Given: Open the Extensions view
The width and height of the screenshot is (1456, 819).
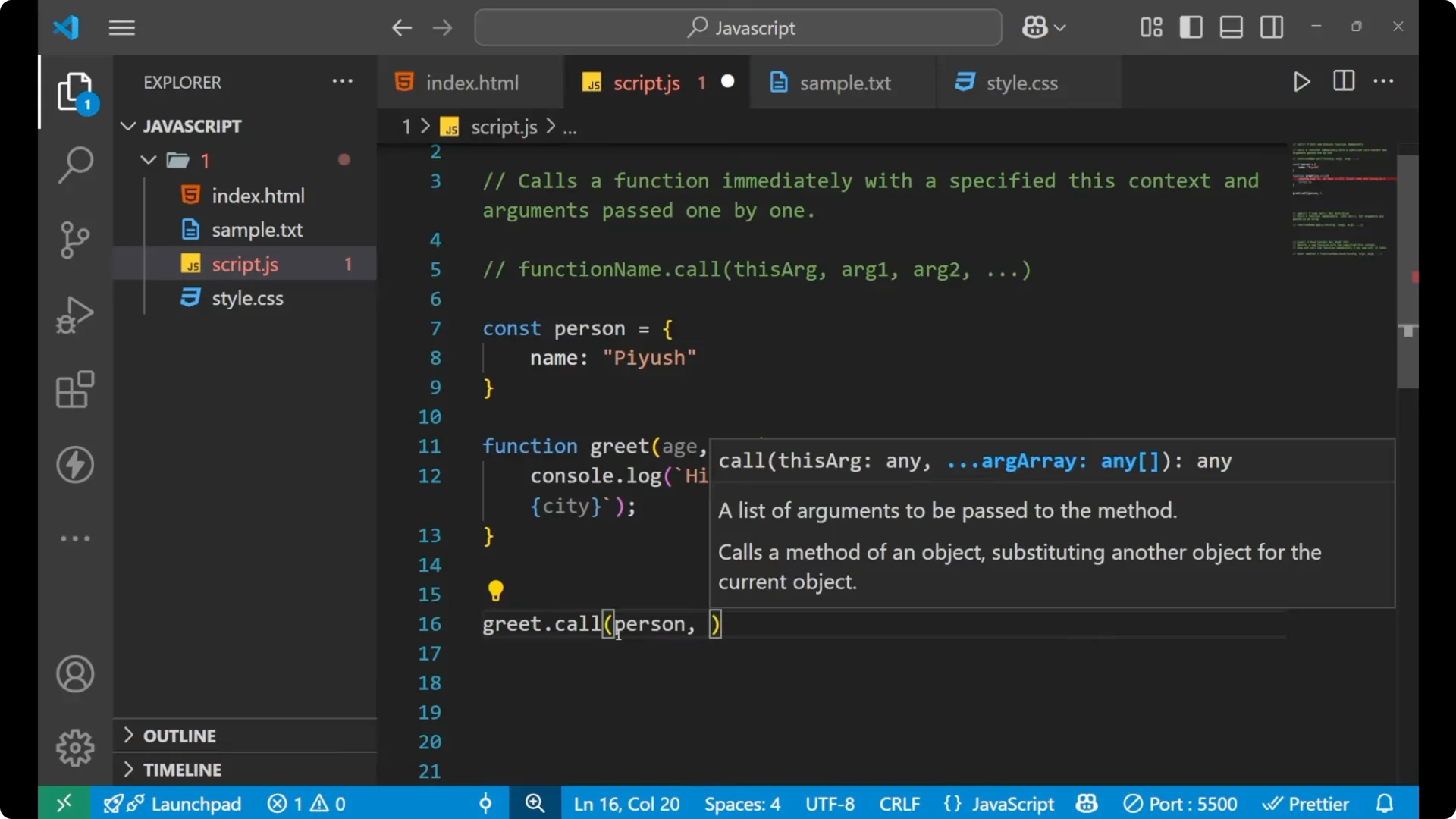Looking at the screenshot, I should tap(75, 389).
